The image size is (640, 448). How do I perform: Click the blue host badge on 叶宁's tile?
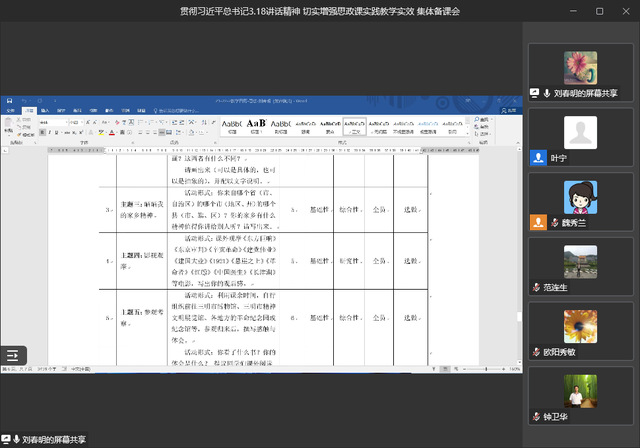tap(536, 158)
